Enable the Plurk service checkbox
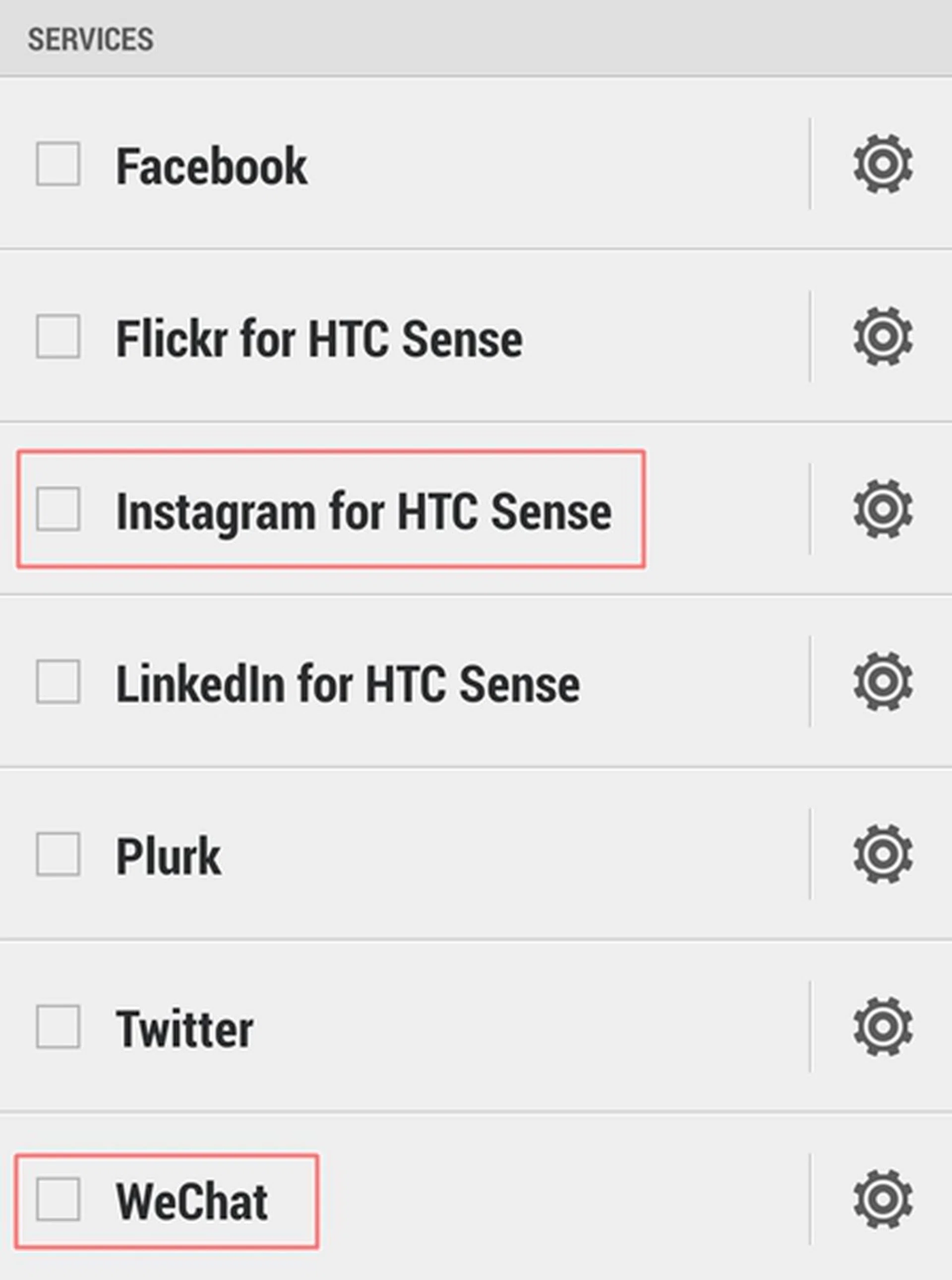Image resolution: width=952 pixels, height=1280 pixels. [58, 854]
